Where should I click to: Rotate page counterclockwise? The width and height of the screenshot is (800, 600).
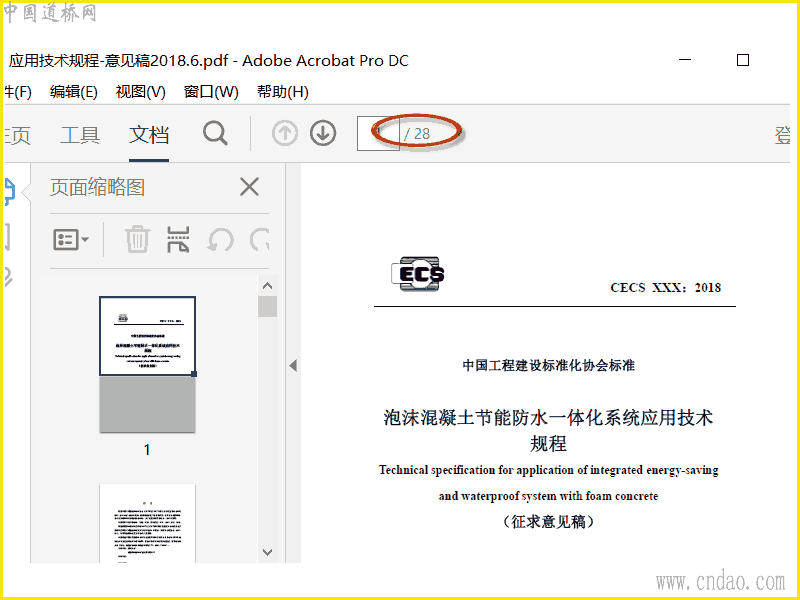220,239
